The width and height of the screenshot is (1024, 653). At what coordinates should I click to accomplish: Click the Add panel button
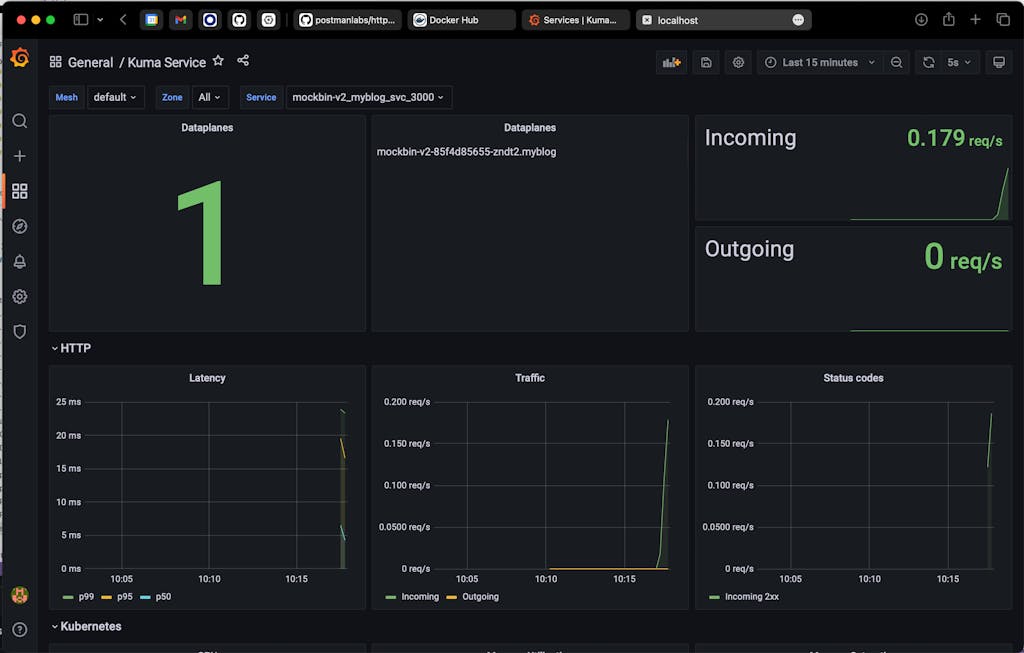670,62
